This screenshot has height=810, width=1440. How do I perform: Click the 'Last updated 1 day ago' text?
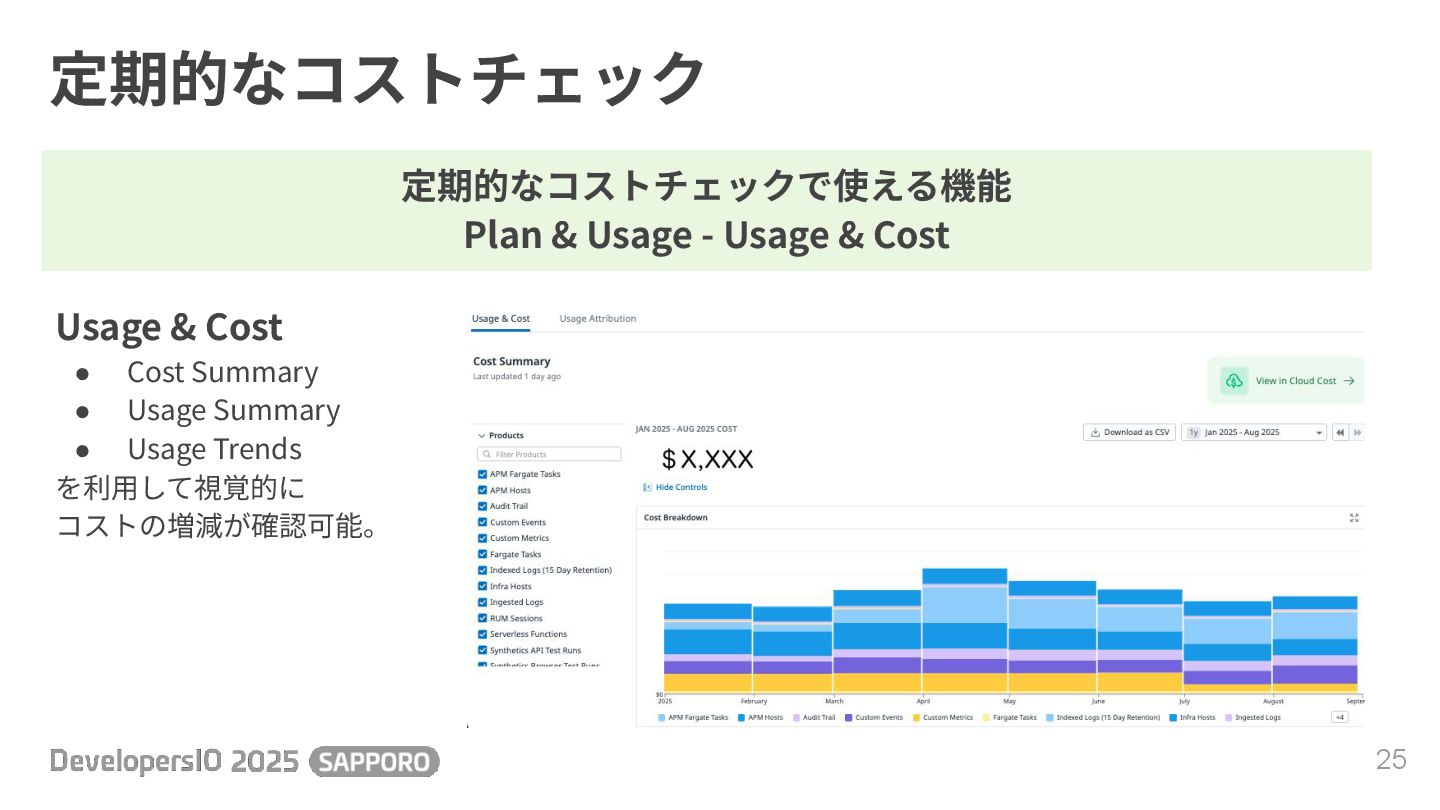pos(517,377)
